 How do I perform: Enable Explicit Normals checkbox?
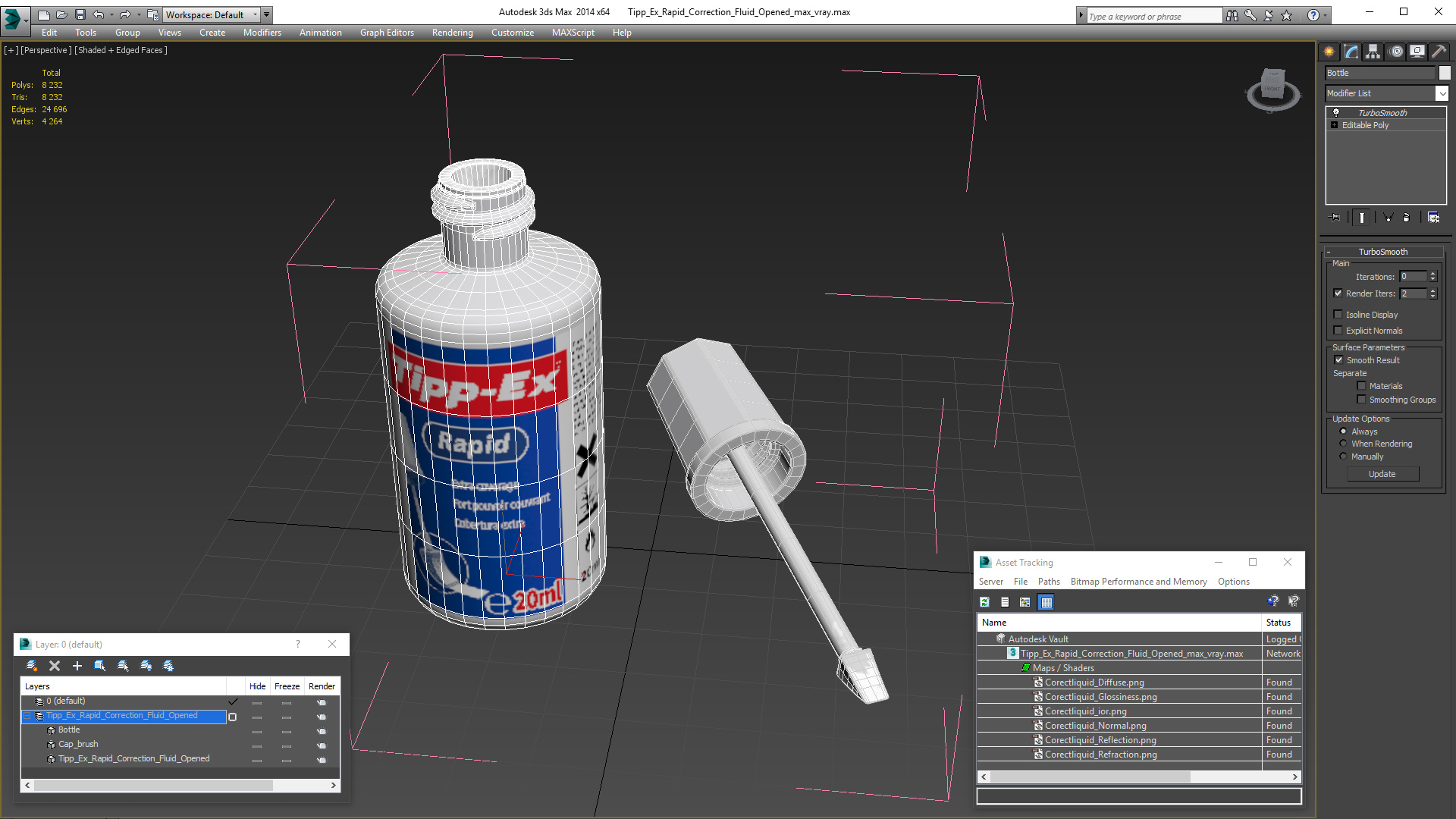pos(1338,331)
